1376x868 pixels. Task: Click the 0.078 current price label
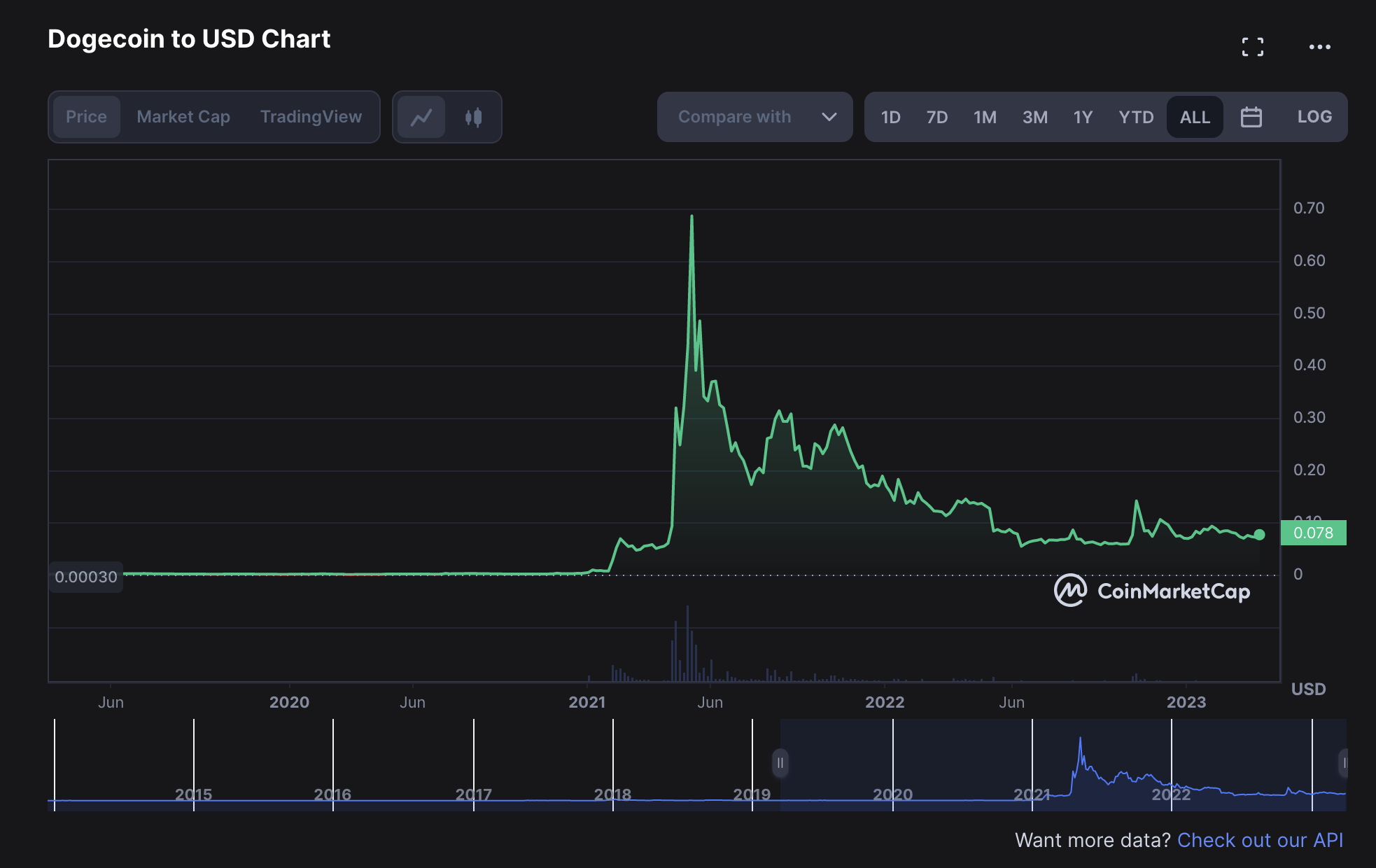coord(1314,533)
